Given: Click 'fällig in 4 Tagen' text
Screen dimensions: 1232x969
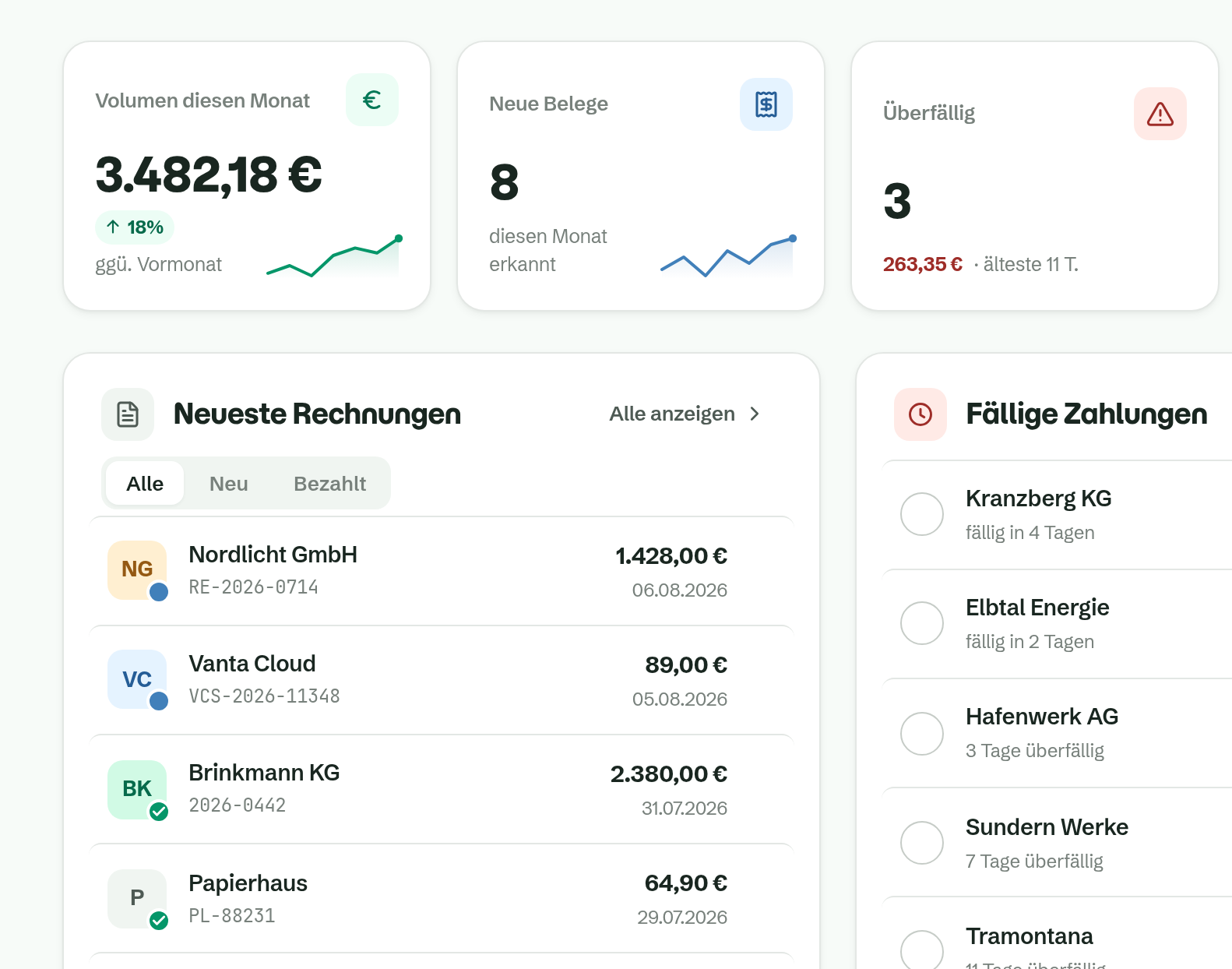Looking at the screenshot, I should (x=1030, y=533).
